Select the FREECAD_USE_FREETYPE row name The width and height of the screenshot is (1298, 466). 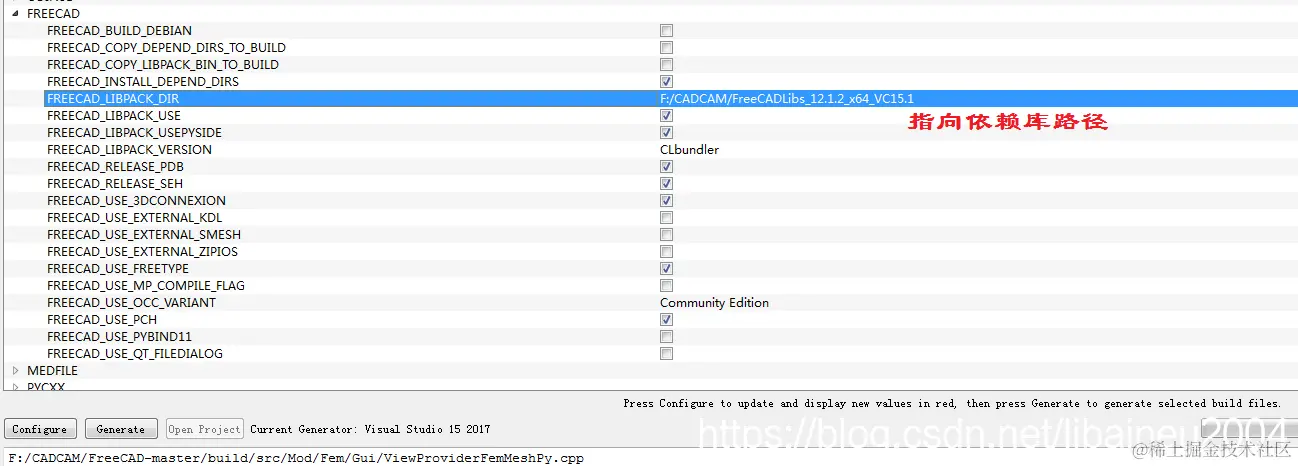tap(118, 269)
